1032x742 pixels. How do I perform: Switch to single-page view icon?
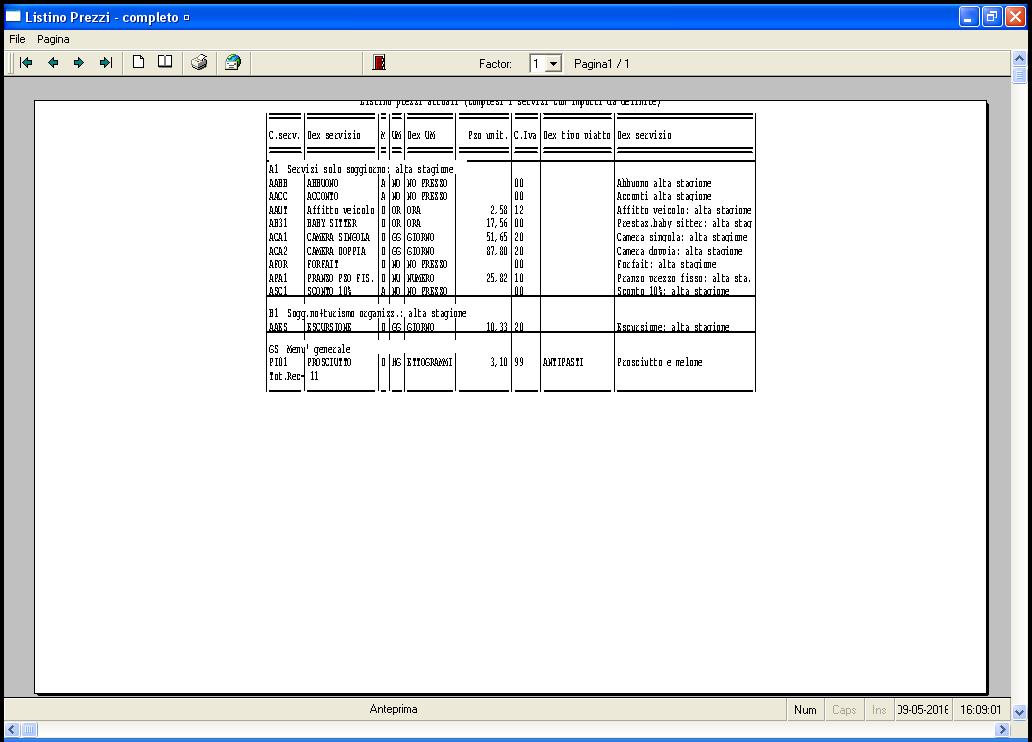coord(138,62)
